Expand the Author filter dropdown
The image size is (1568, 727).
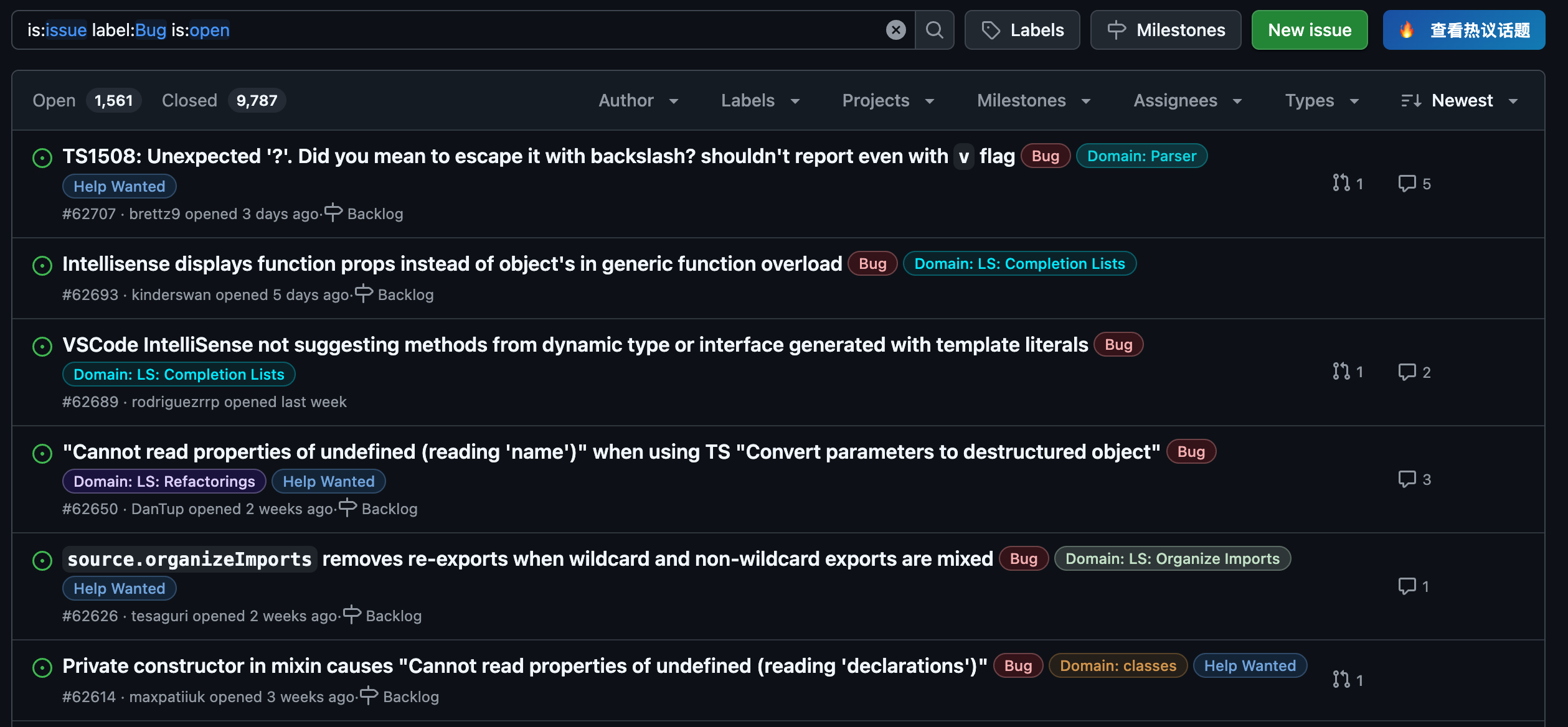point(638,100)
